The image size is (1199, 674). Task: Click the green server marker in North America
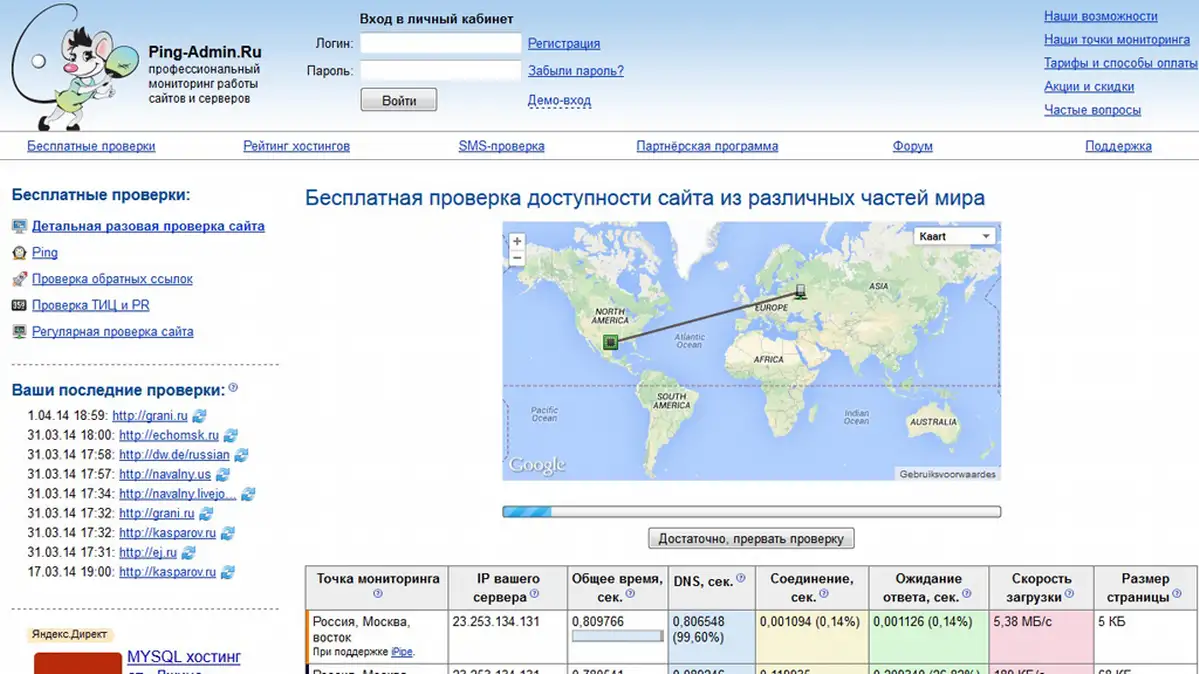[x=610, y=343]
